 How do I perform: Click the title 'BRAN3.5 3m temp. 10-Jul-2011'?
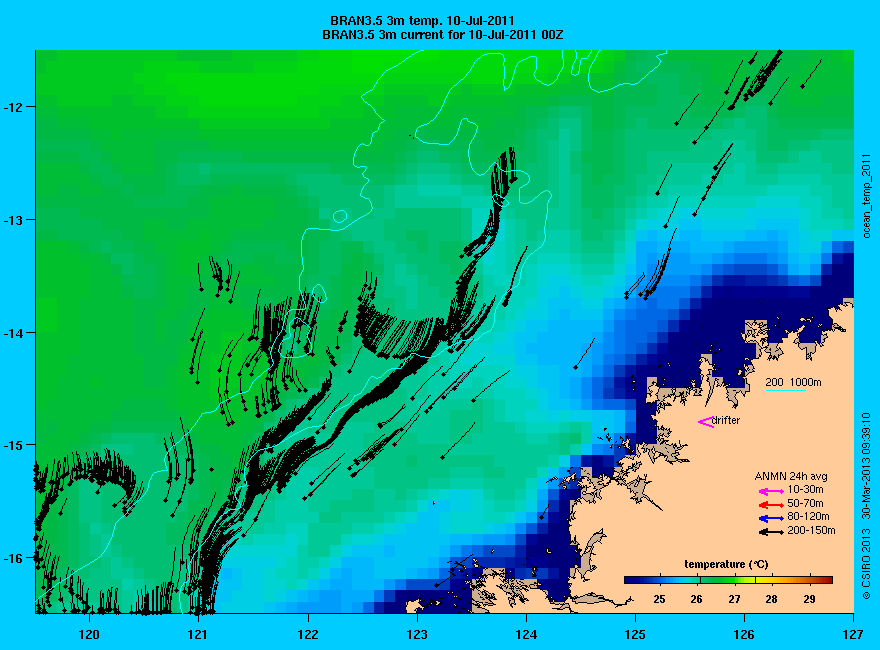pos(422,21)
